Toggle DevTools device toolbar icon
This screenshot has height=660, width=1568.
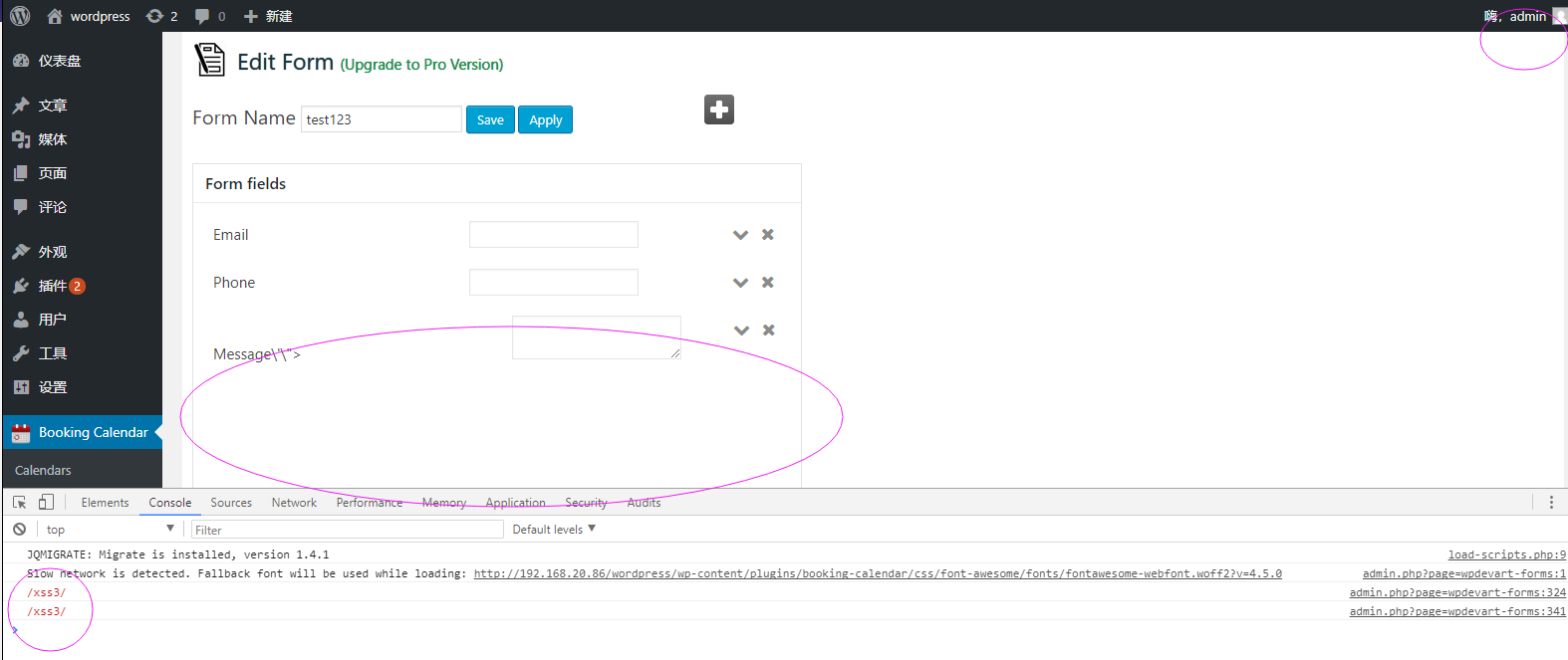tap(46, 503)
